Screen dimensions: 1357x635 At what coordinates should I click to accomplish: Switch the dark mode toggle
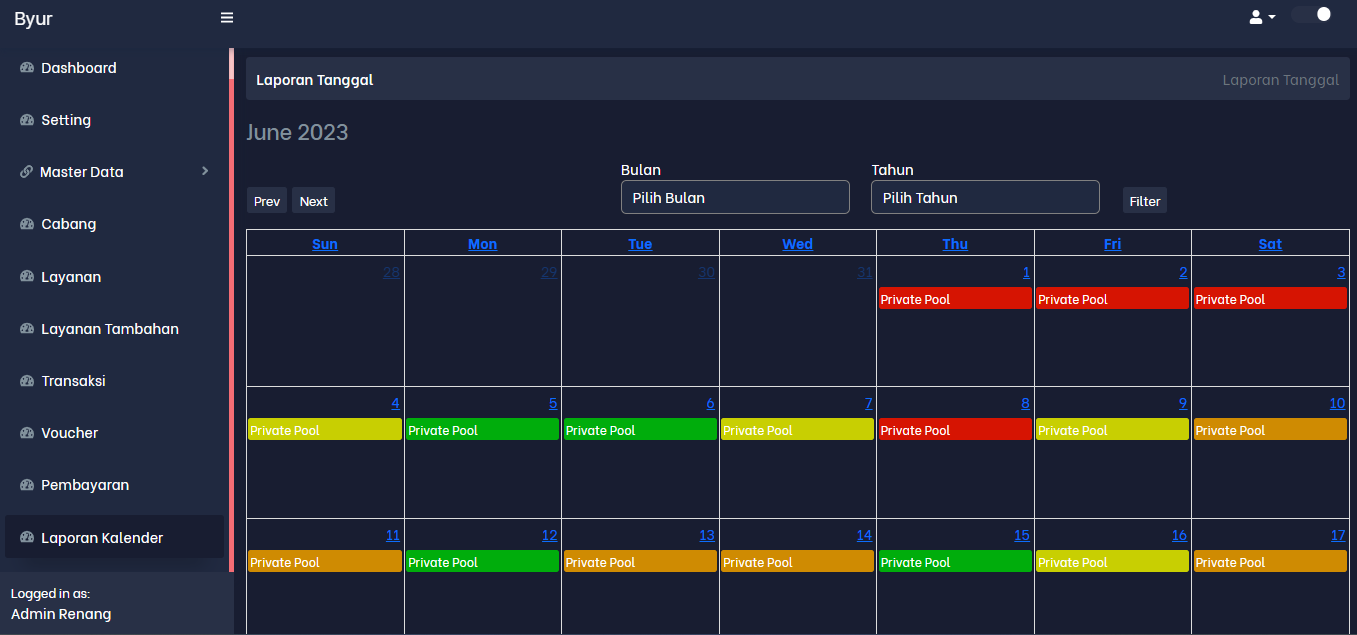[1312, 15]
